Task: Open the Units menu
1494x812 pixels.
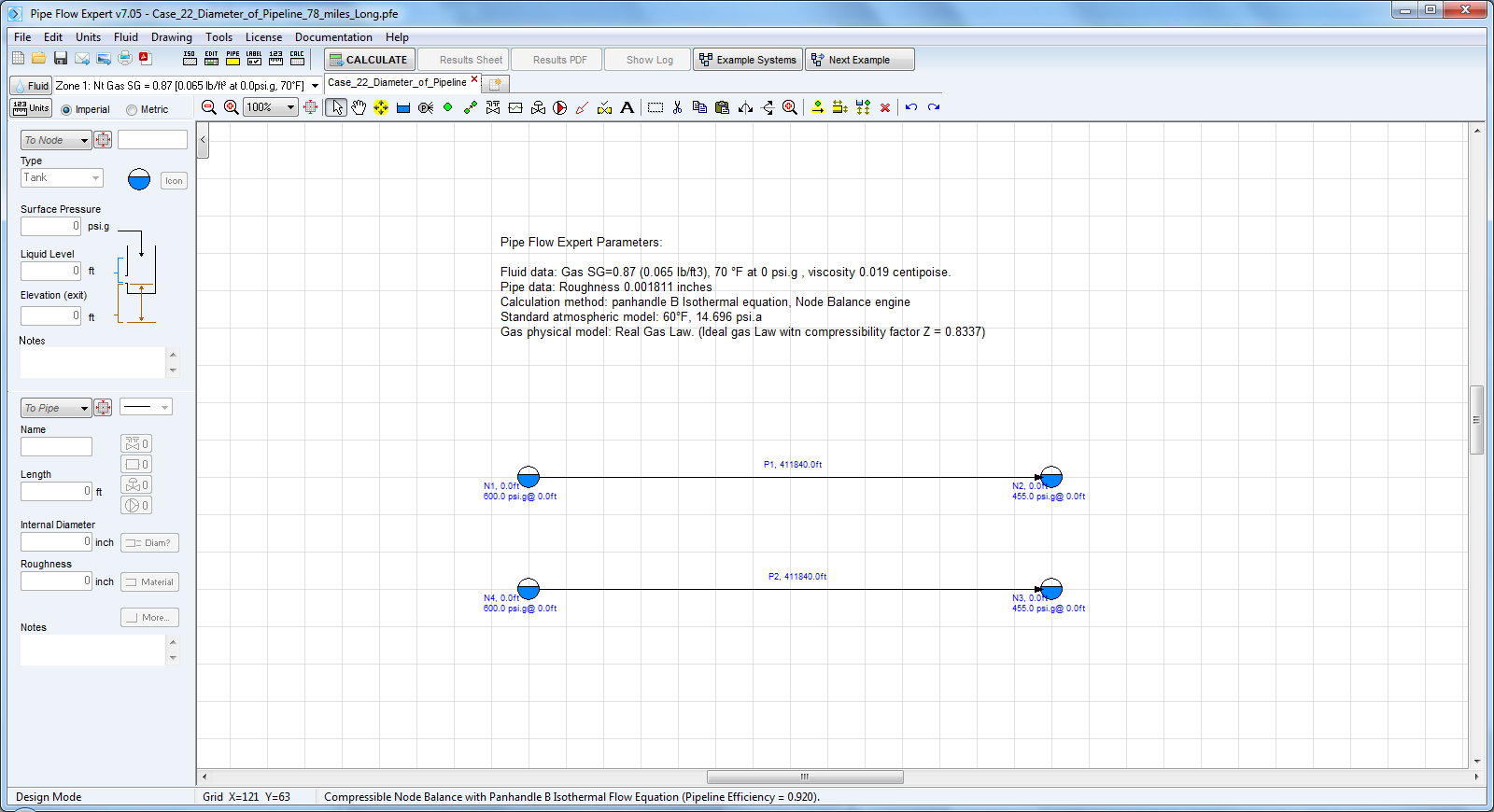Action: coord(88,37)
